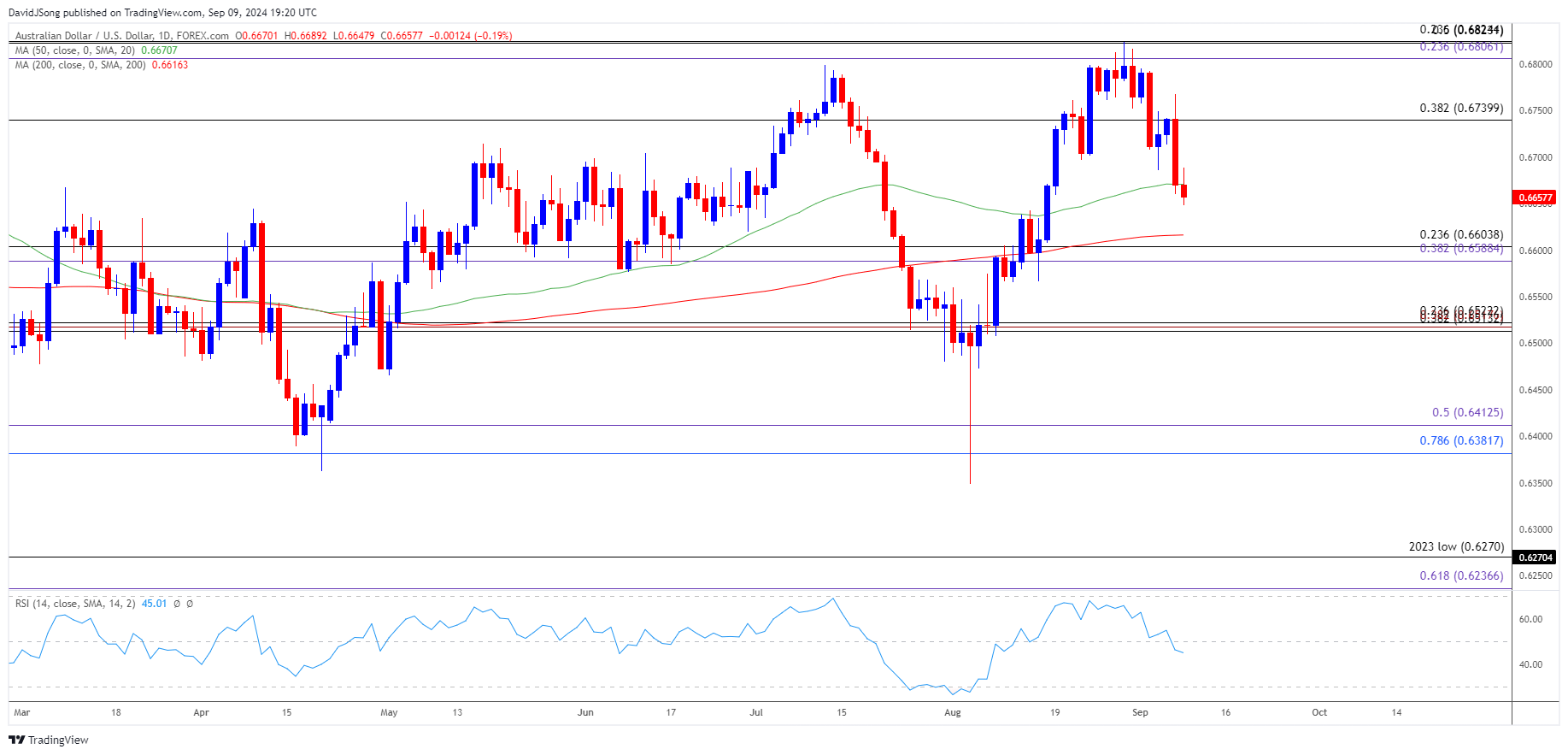This screenshot has width=1568, height=755.
Task: Click the Aug label on time axis
Action: click(x=953, y=713)
